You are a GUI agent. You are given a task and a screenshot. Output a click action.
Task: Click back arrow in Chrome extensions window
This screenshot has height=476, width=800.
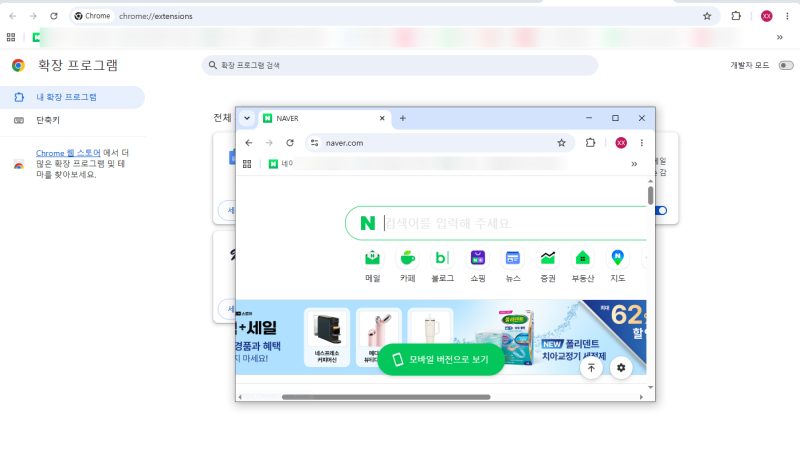pyautogui.click(x=13, y=16)
